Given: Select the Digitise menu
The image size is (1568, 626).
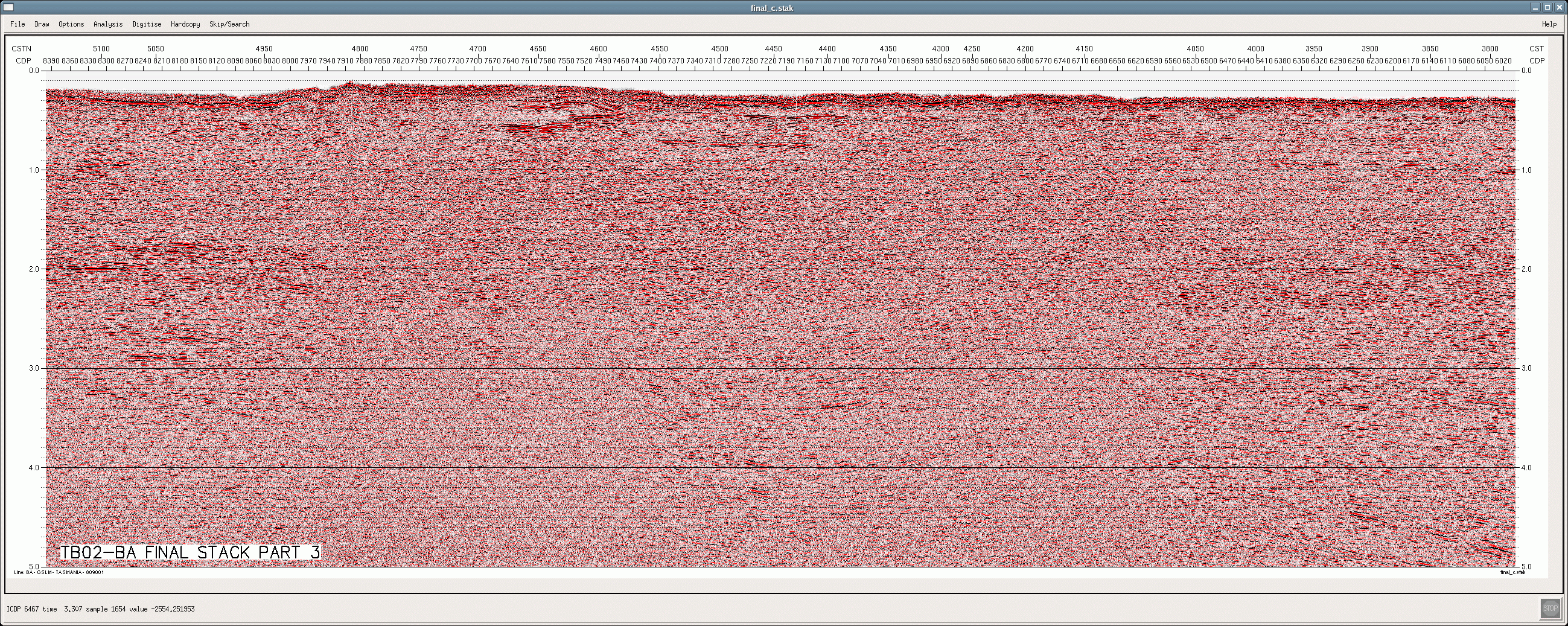Looking at the screenshot, I should 147,24.
